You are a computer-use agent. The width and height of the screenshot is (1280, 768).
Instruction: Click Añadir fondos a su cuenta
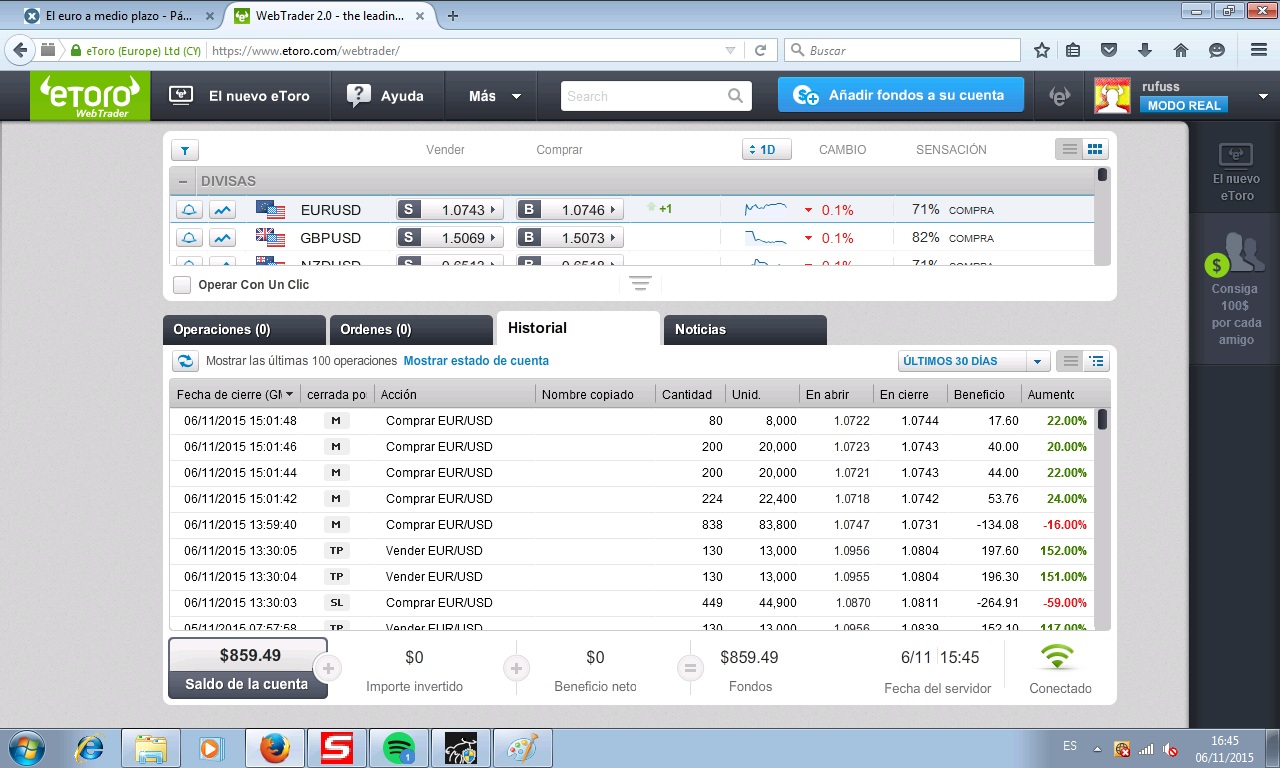click(x=901, y=96)
